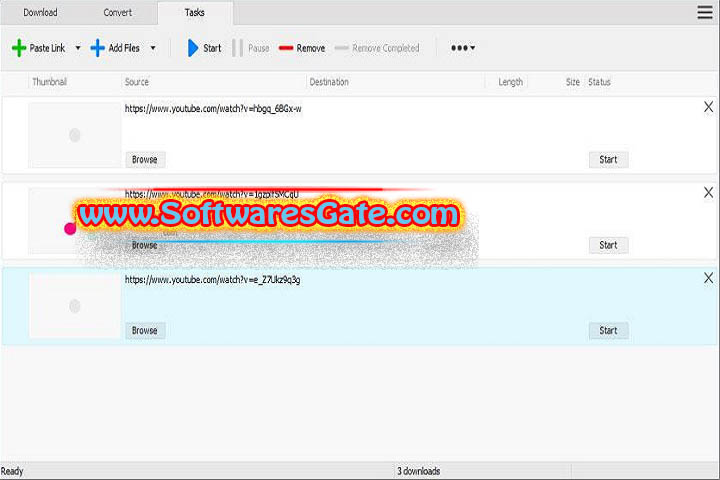Select the hbgq_68Gx-w YouTube URL text
Screen dimensions: 720x480
coord(213,109)
